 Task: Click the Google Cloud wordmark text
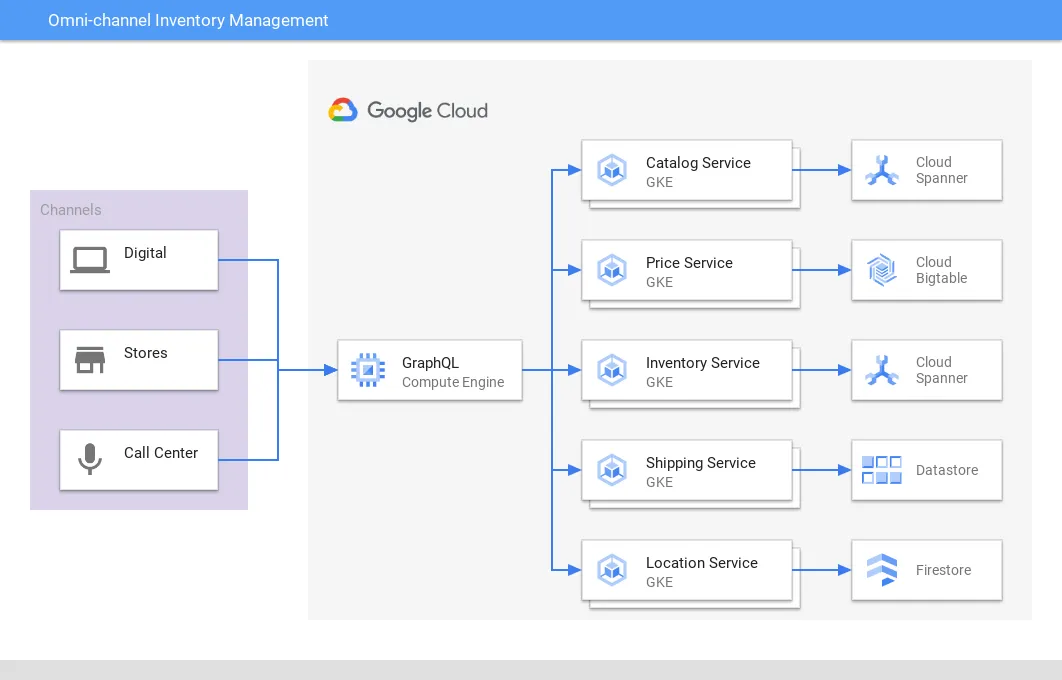(427, 110)
